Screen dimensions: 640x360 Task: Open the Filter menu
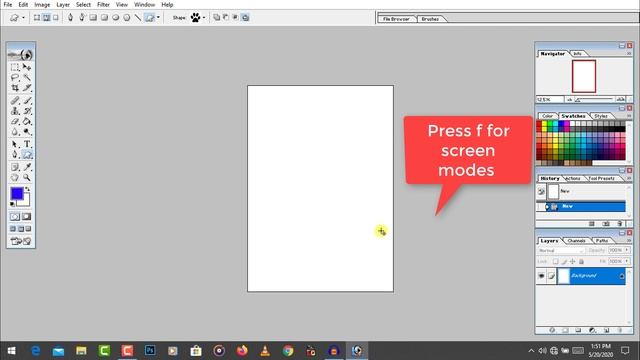pos(103,4)
